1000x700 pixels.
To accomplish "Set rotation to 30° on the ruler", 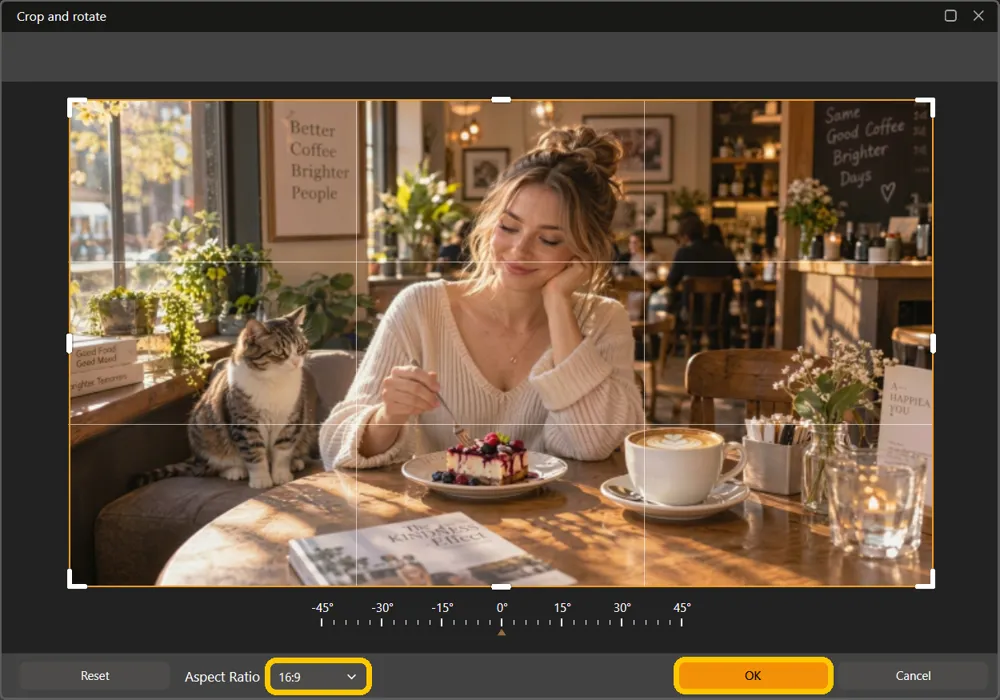I will click(621, 622).
